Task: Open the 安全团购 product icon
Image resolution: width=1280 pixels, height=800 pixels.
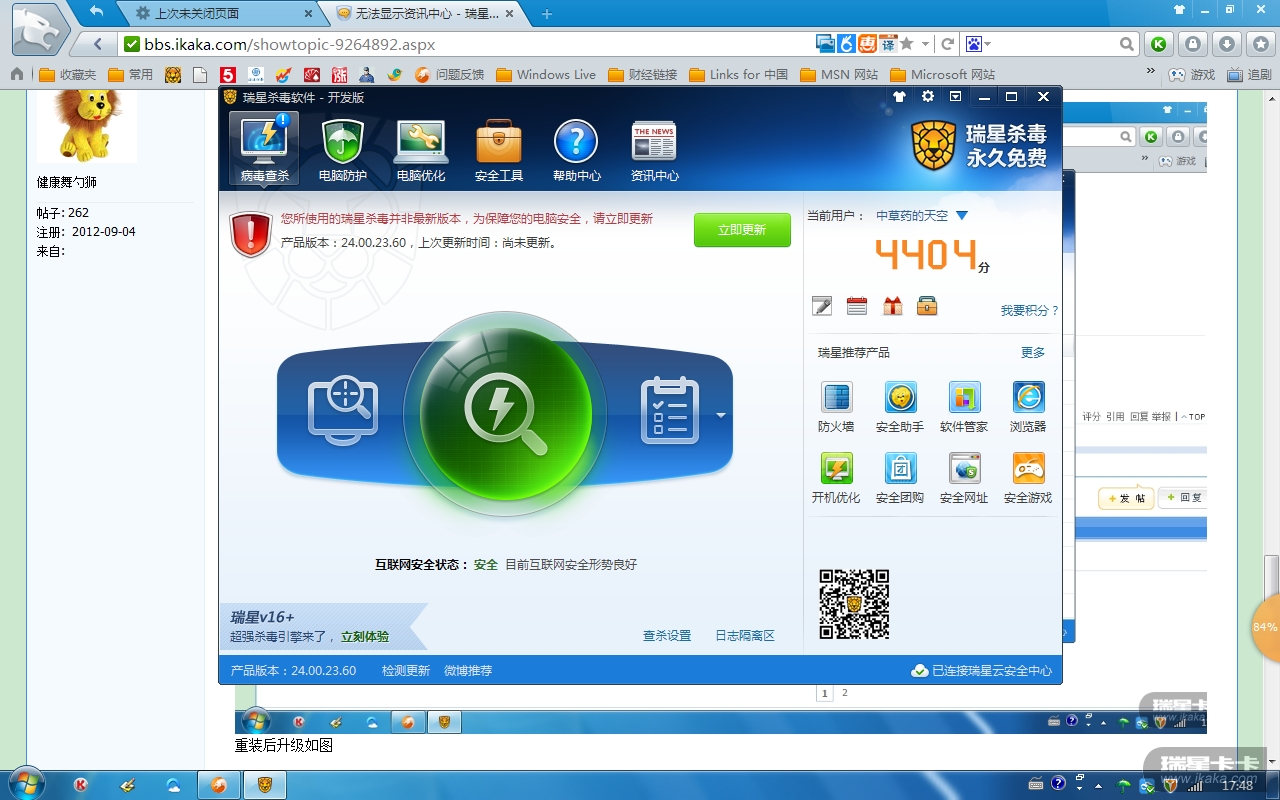Action: coord(900,478)
